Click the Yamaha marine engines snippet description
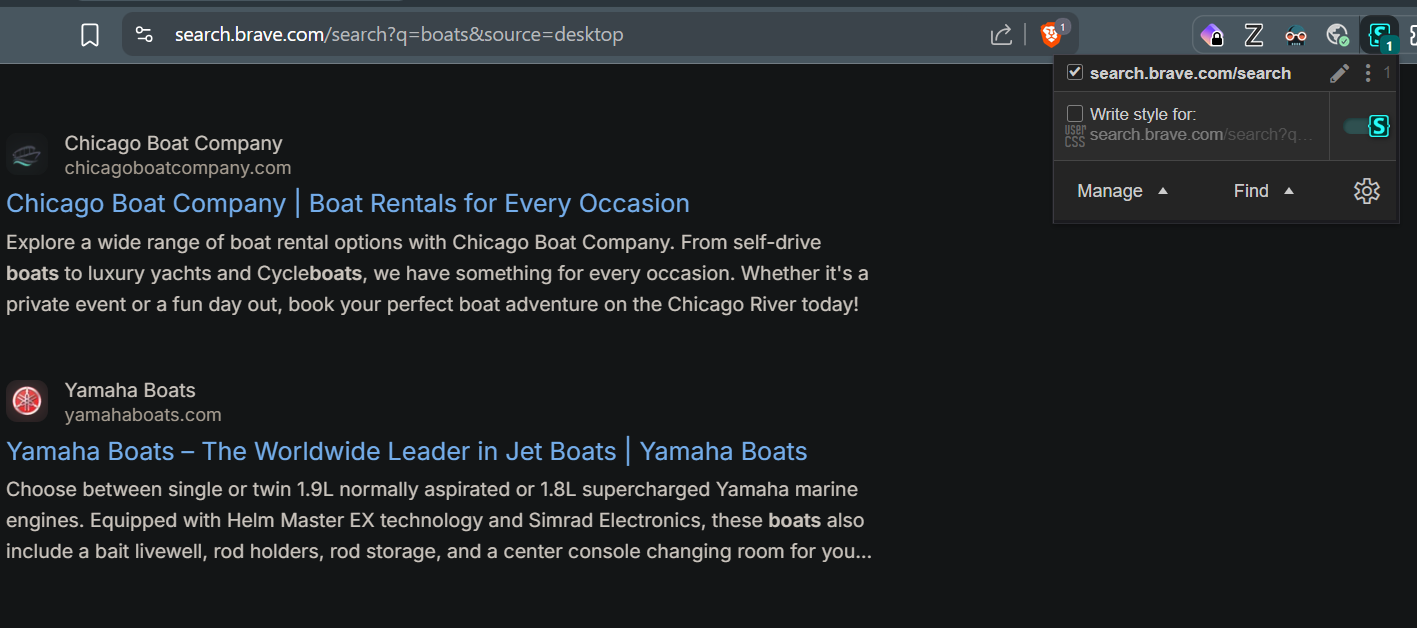 coord(439,520)
